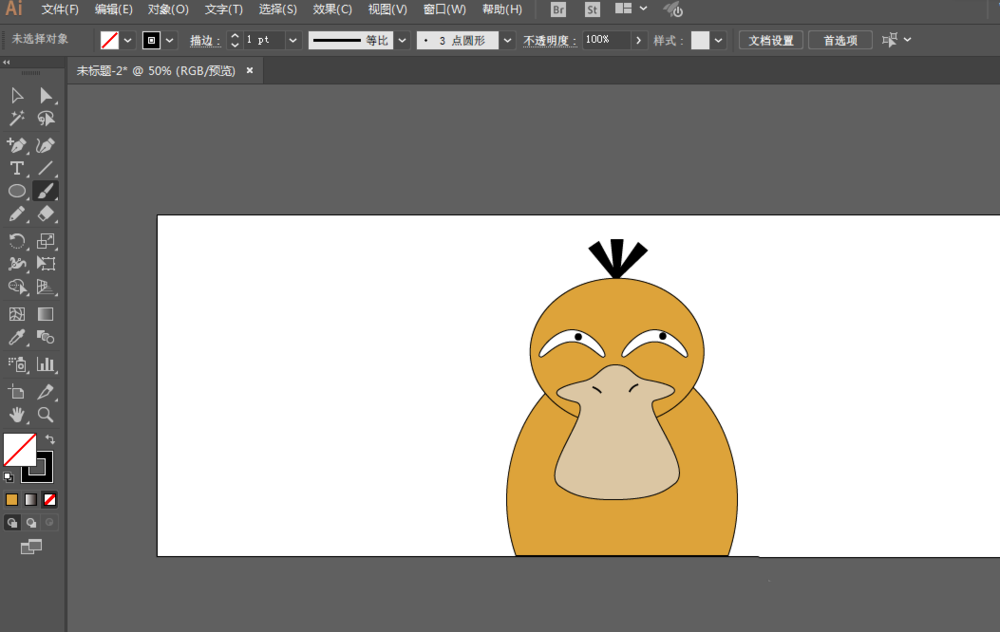Switch to Draw Behind mode
This screenshot has width=1000, height=632.
pos(31,522)
